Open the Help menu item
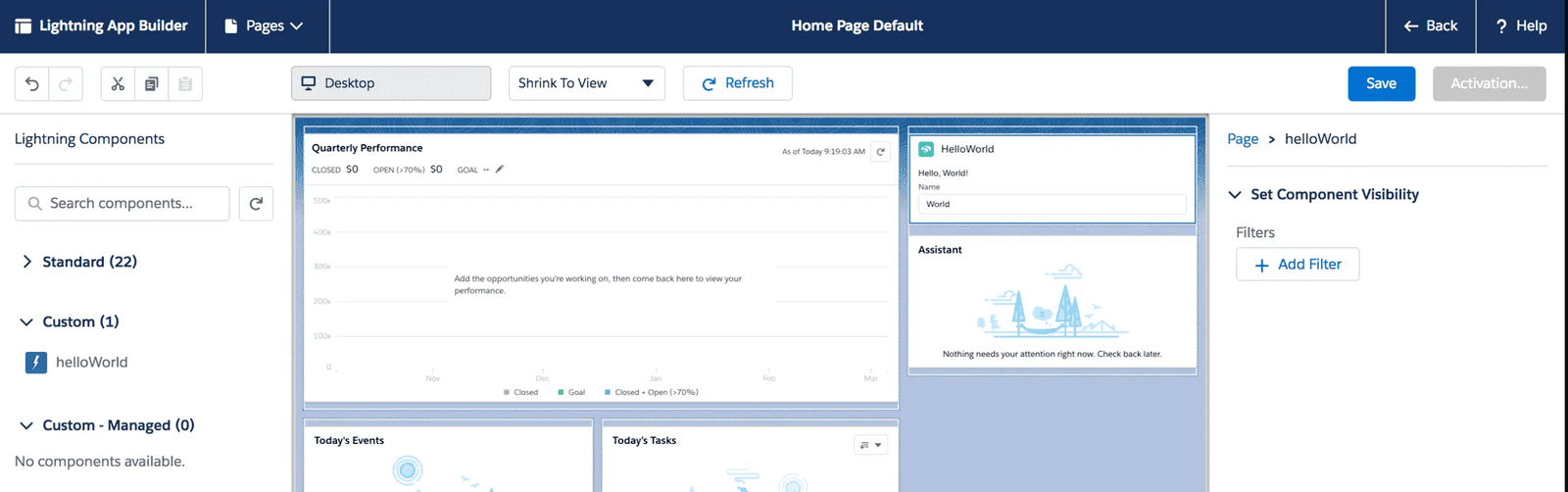This screenshot has width=1568, height=492. pyautogui.click(x=1521, y=26)
